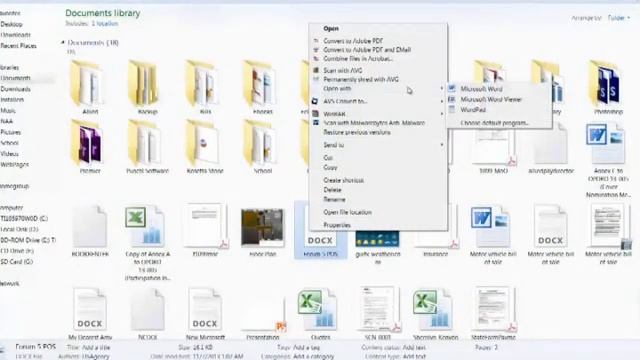
Task: Pick WordPad from Open with submenu
Action: [499, 110]
